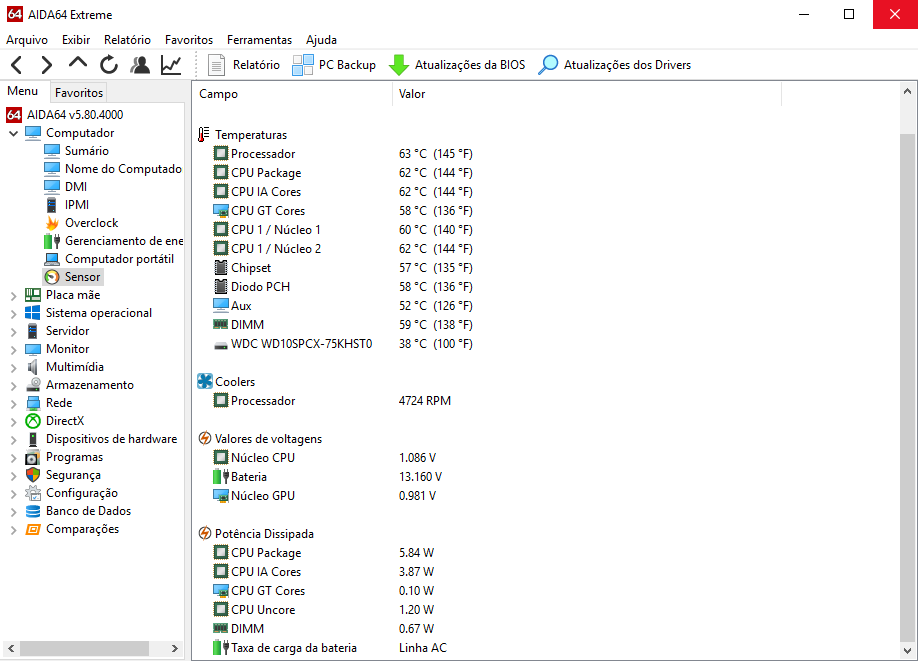Switch to the Favoritos tab

[x=79, y=93]
